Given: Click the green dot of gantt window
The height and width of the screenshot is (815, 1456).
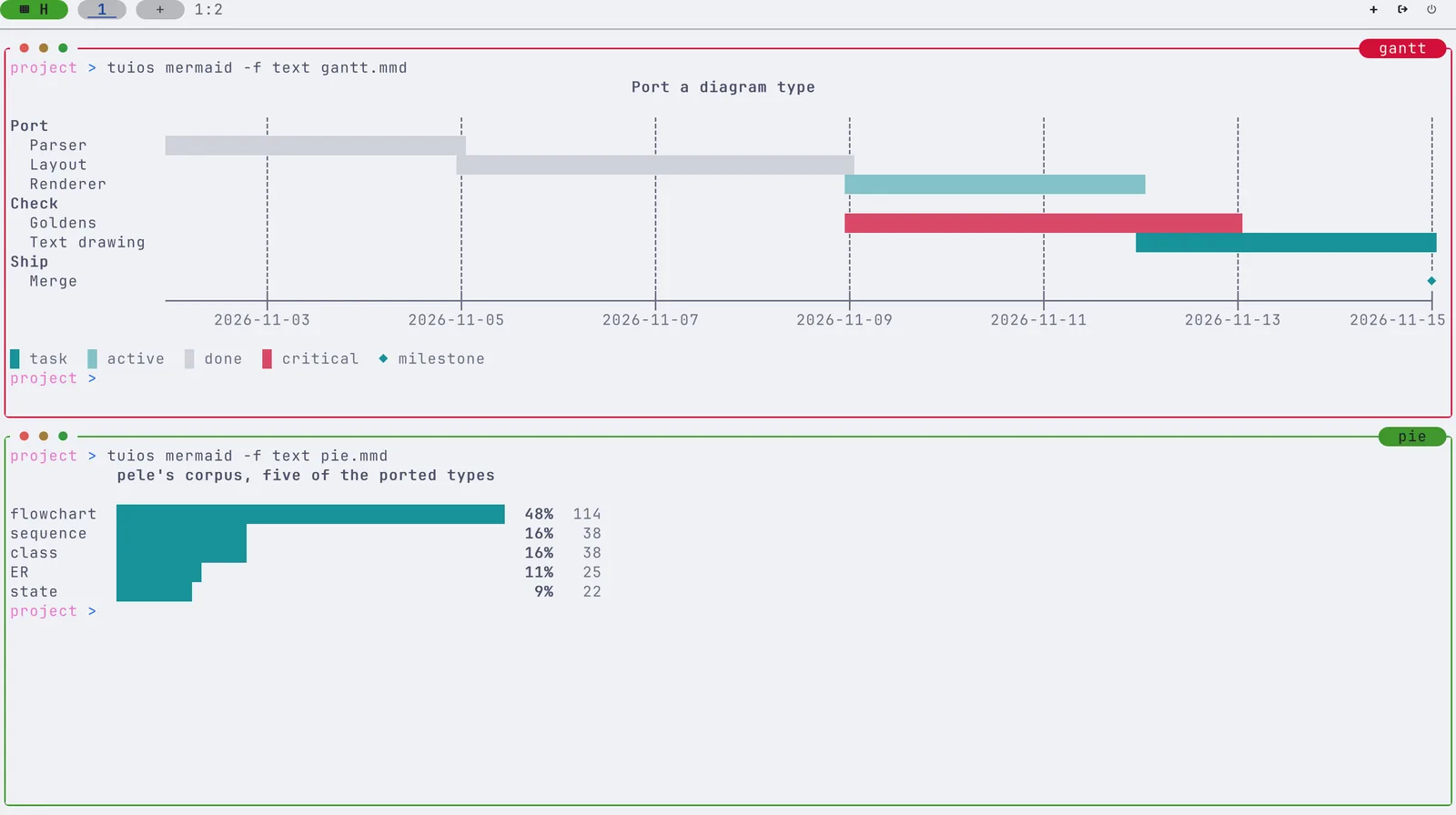Looking at the screenshot, I should [x=63, y=48].
